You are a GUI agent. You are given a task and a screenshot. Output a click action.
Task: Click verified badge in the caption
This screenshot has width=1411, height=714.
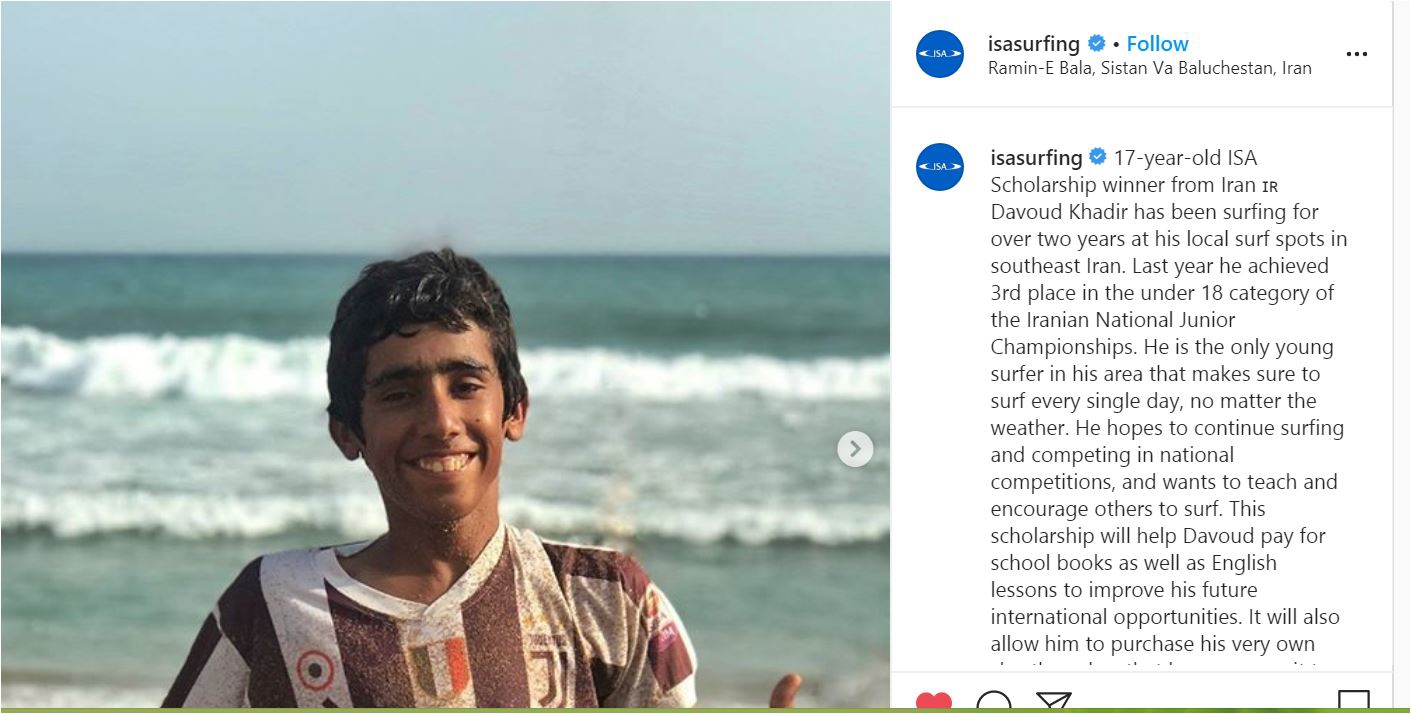click(1098, 158)
